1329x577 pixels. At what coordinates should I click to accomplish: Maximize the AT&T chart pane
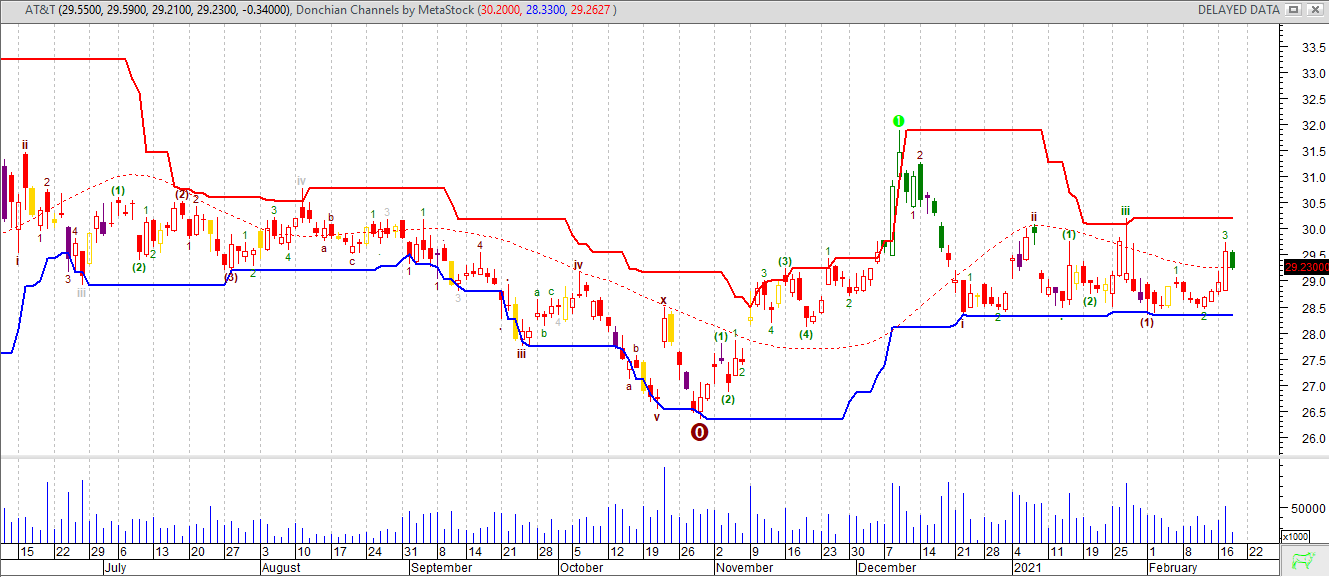(1293, 9)
